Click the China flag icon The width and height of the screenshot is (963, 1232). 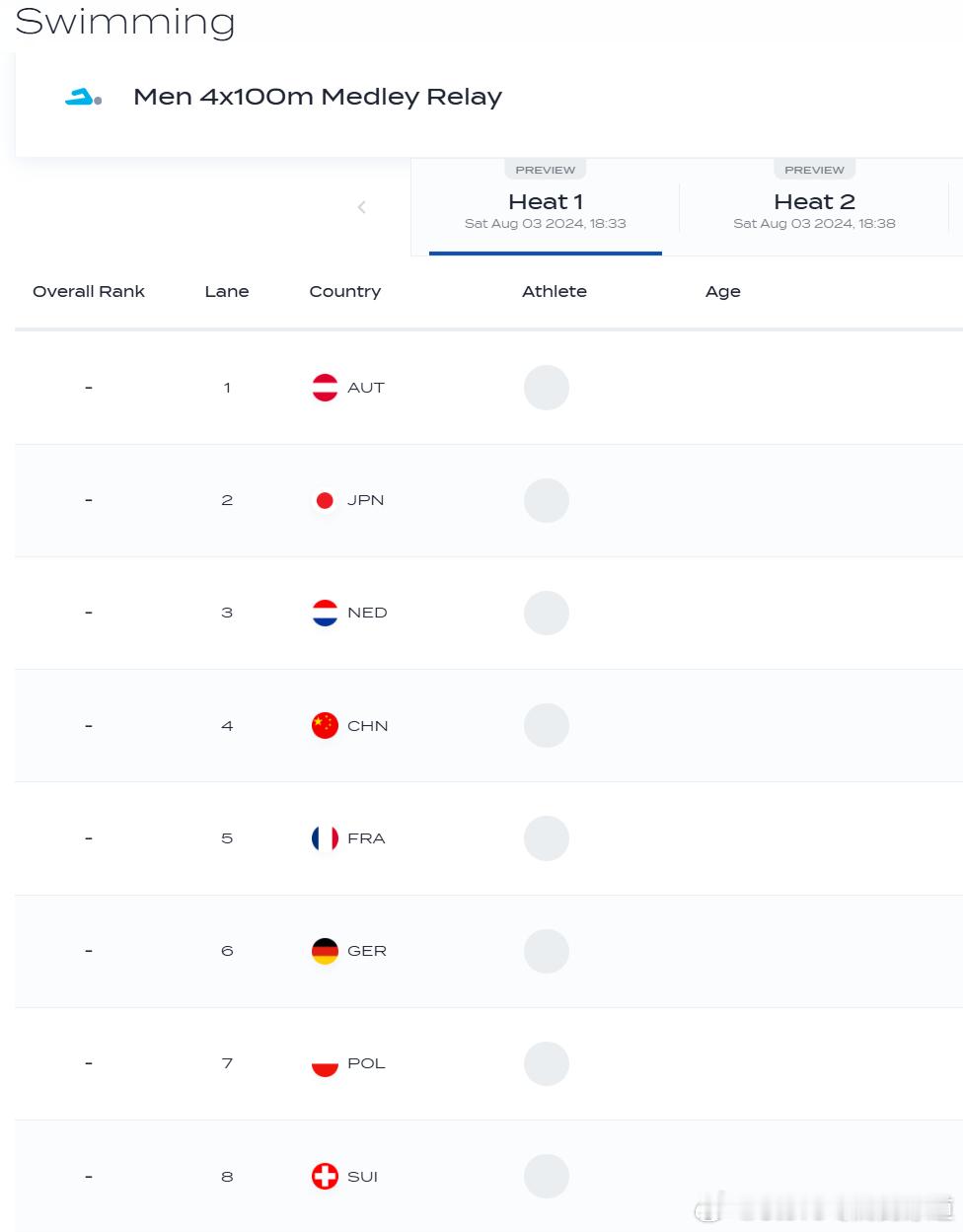(325, 726)
